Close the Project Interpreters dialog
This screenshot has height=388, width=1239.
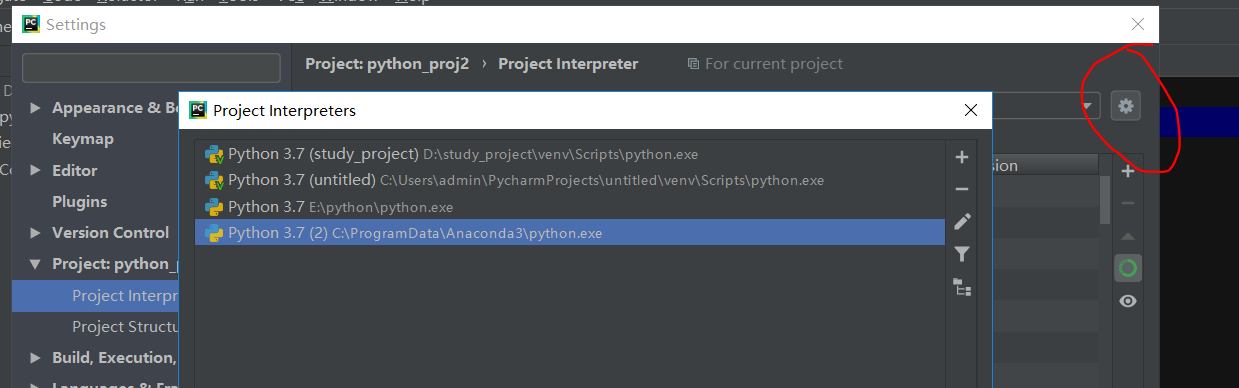pyautogui.click(x=969, y=110)
